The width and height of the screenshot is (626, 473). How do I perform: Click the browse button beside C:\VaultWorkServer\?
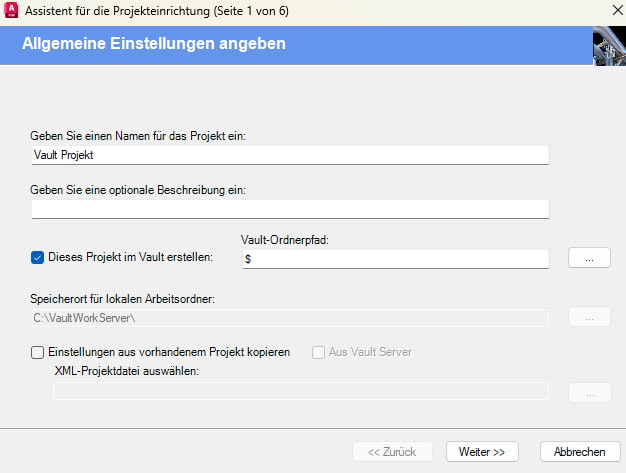pyautogui.click(x=589, y=317)
